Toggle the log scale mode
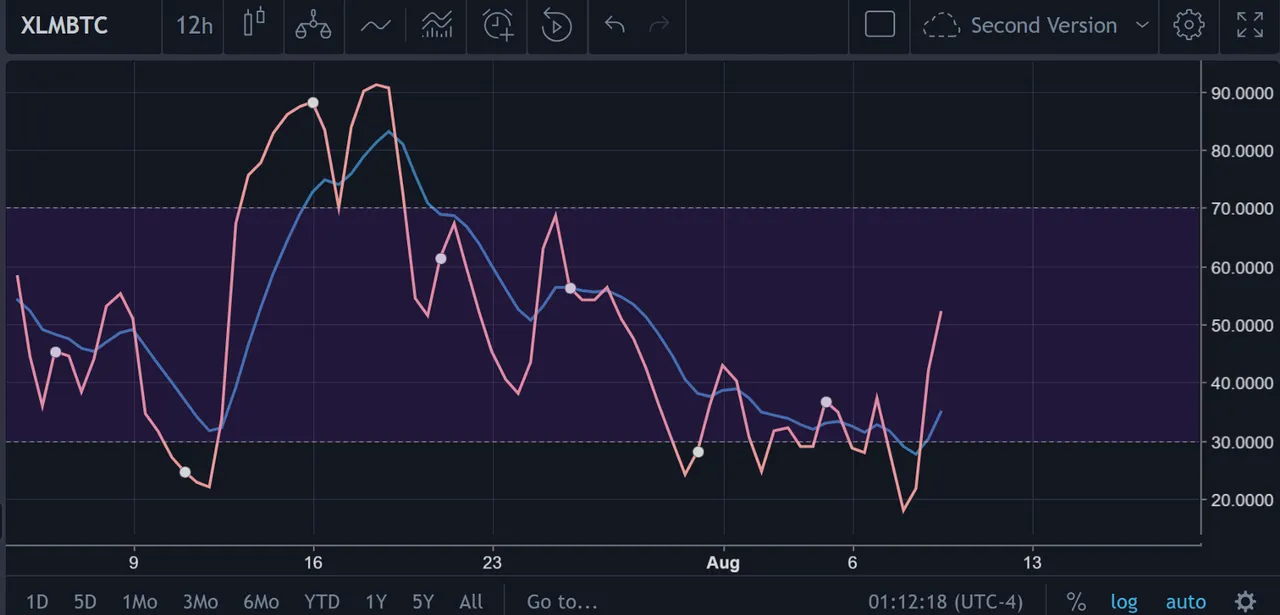Screen dimensions: 1280x615 [1124, 602]
